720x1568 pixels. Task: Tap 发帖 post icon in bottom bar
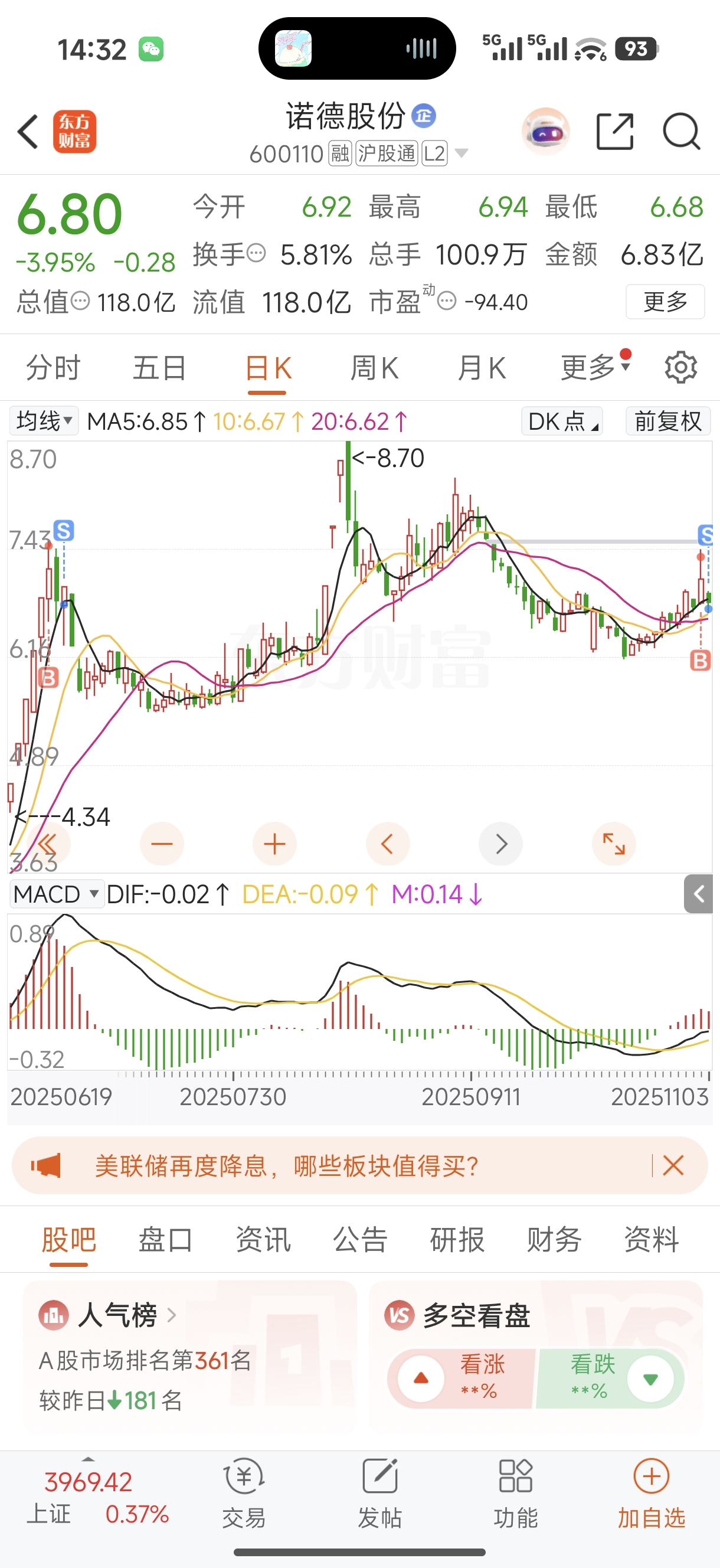point(380,1494)
